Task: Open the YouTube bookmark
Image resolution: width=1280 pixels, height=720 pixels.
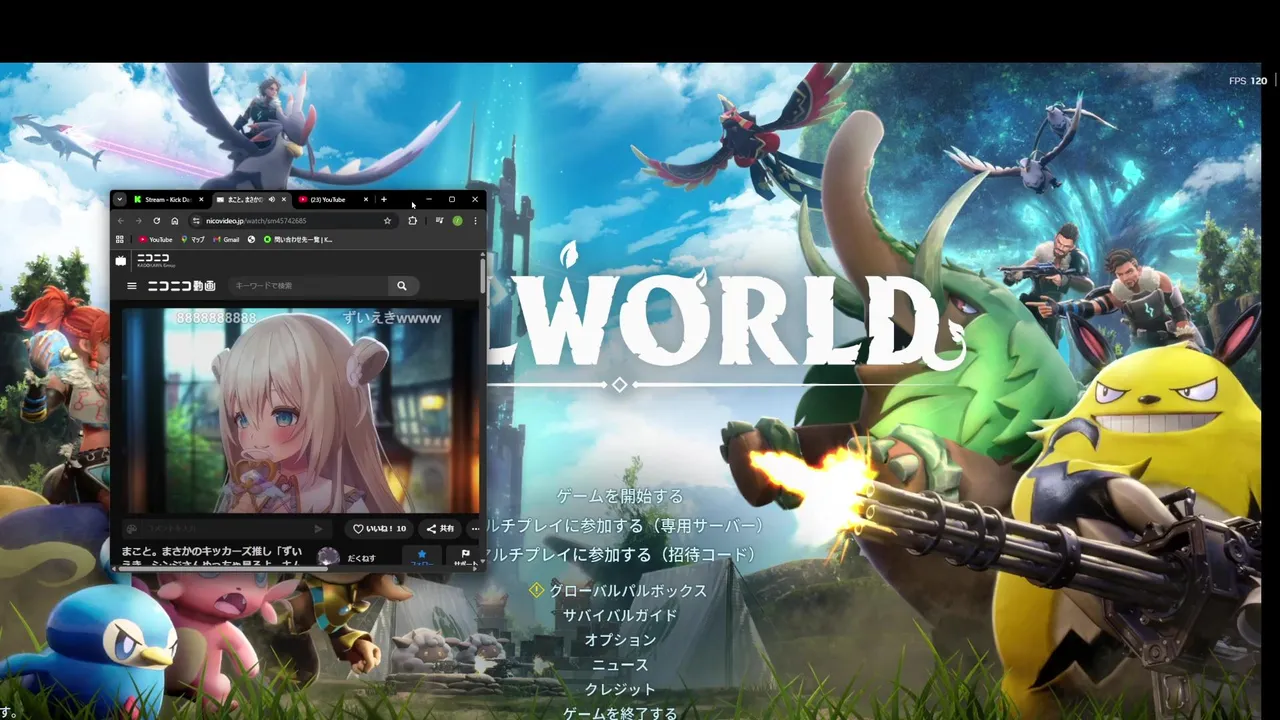Action: [x=155, y=239]
